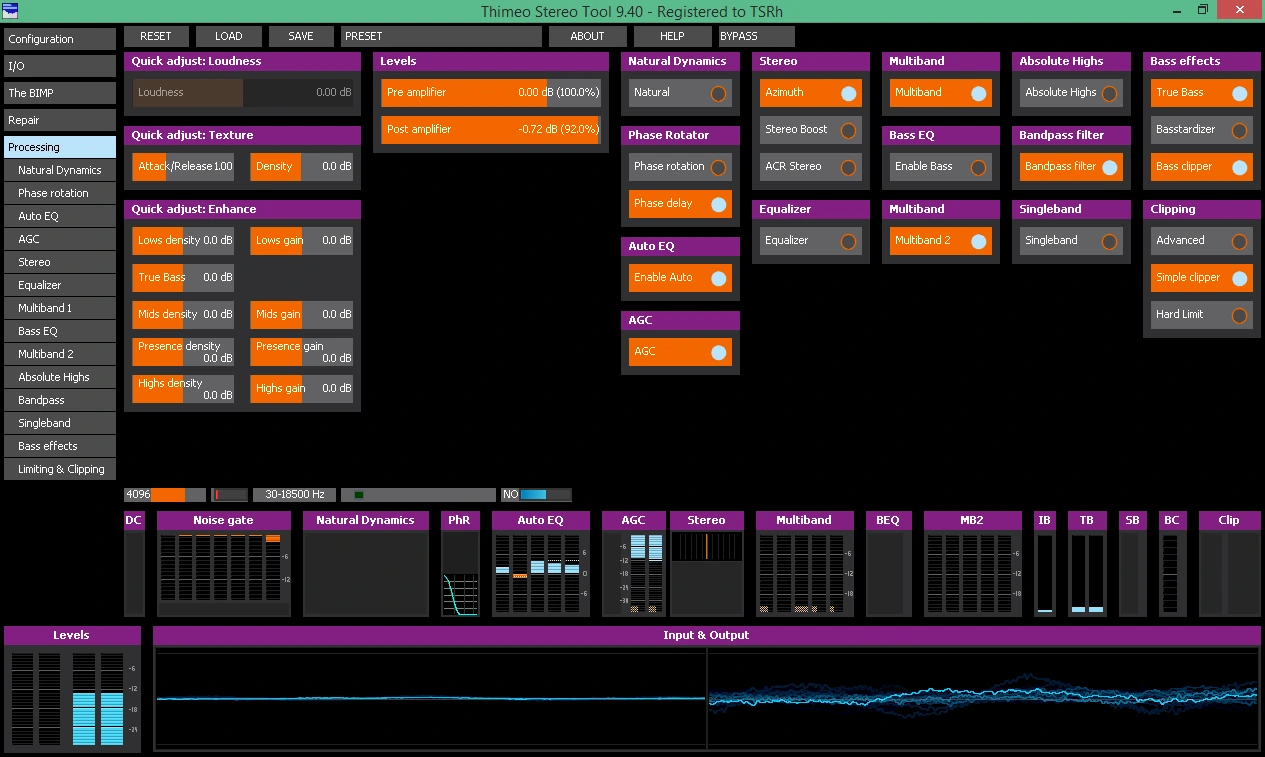The width and height of the screenshot is (1265, 757).
Task: Adjust the Loudness slider
Action: 243,92
